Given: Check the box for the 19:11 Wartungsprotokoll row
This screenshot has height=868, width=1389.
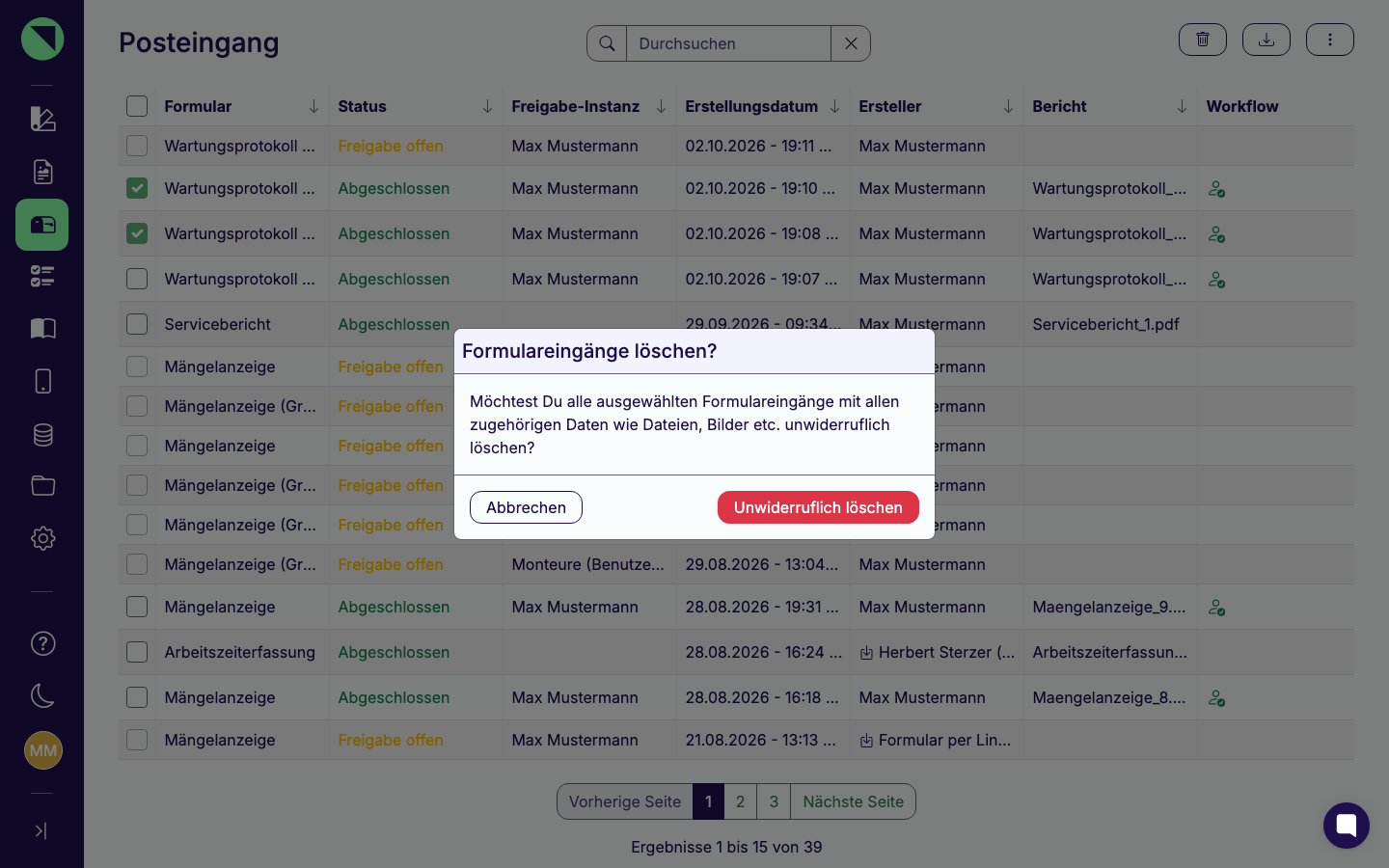Looking at the screenshot, I should tap(137, 146).
